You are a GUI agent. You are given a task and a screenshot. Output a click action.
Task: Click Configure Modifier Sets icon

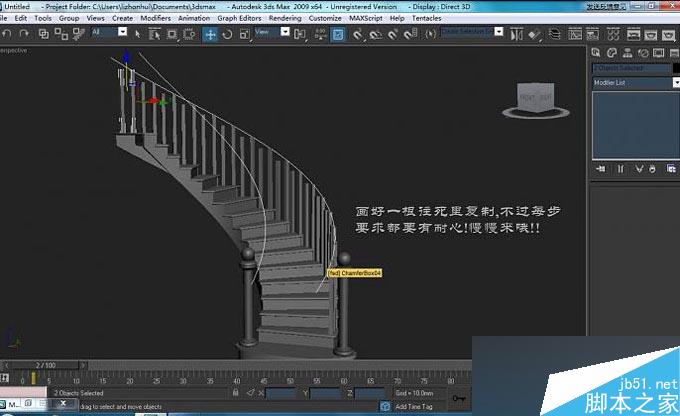(671, 169)
